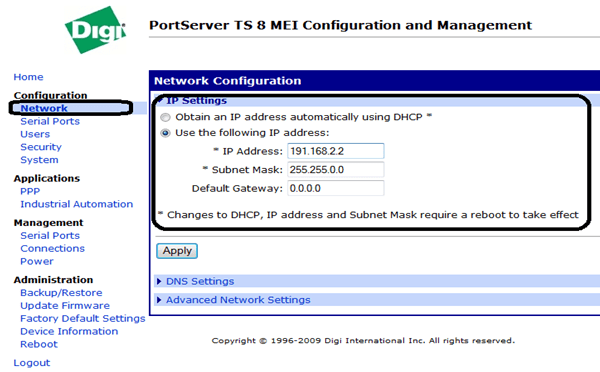The height and width of the screenshot is (372, 600).
Task: Click the Default Gateway input field
Action: point(336,188)
